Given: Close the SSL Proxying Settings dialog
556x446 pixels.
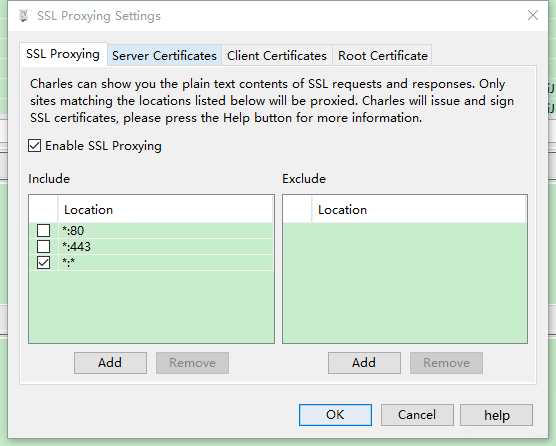Looking at the screenshot, I should tap(533, 15).
